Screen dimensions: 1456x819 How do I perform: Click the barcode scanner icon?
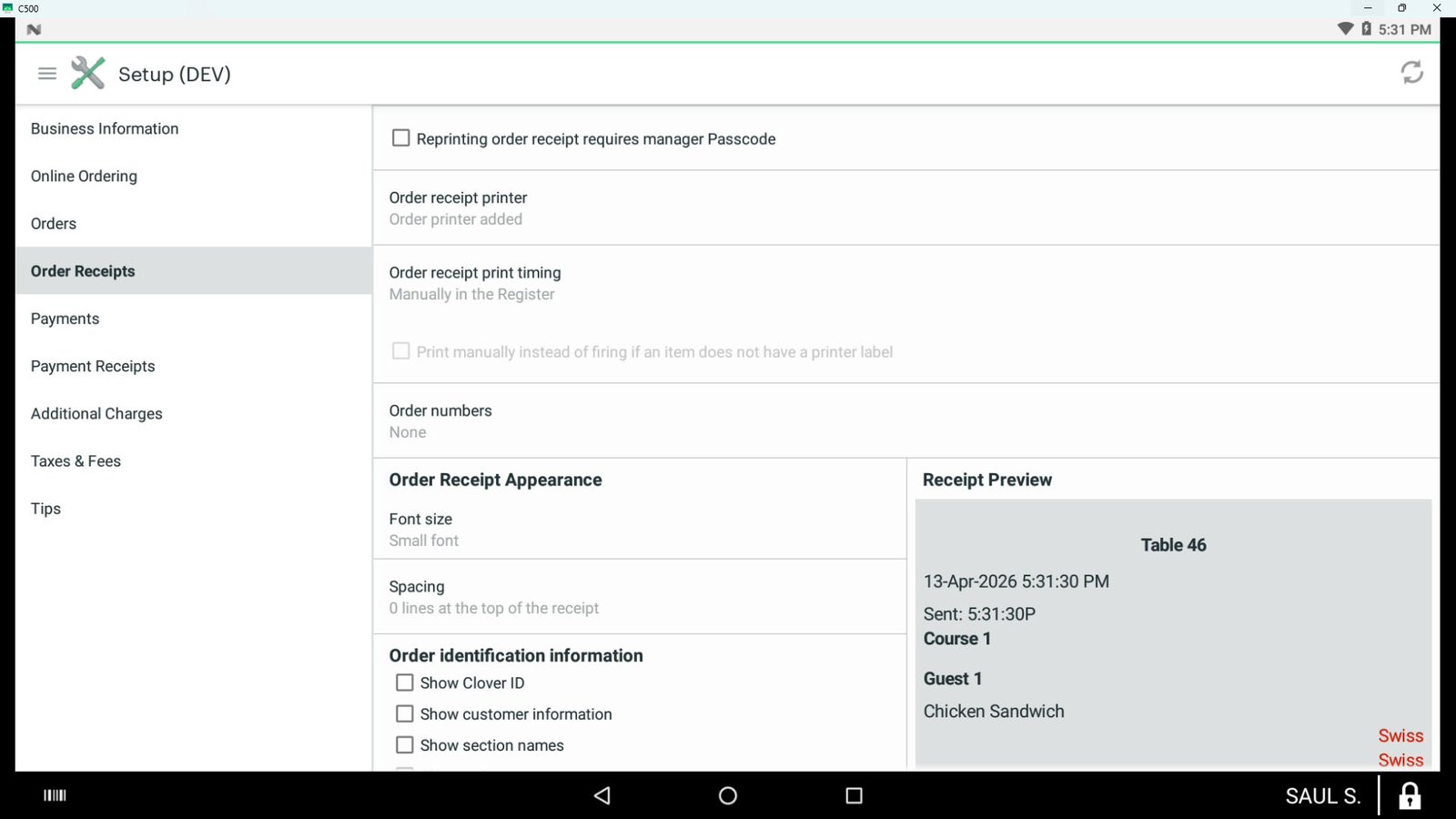pos(56,795)
